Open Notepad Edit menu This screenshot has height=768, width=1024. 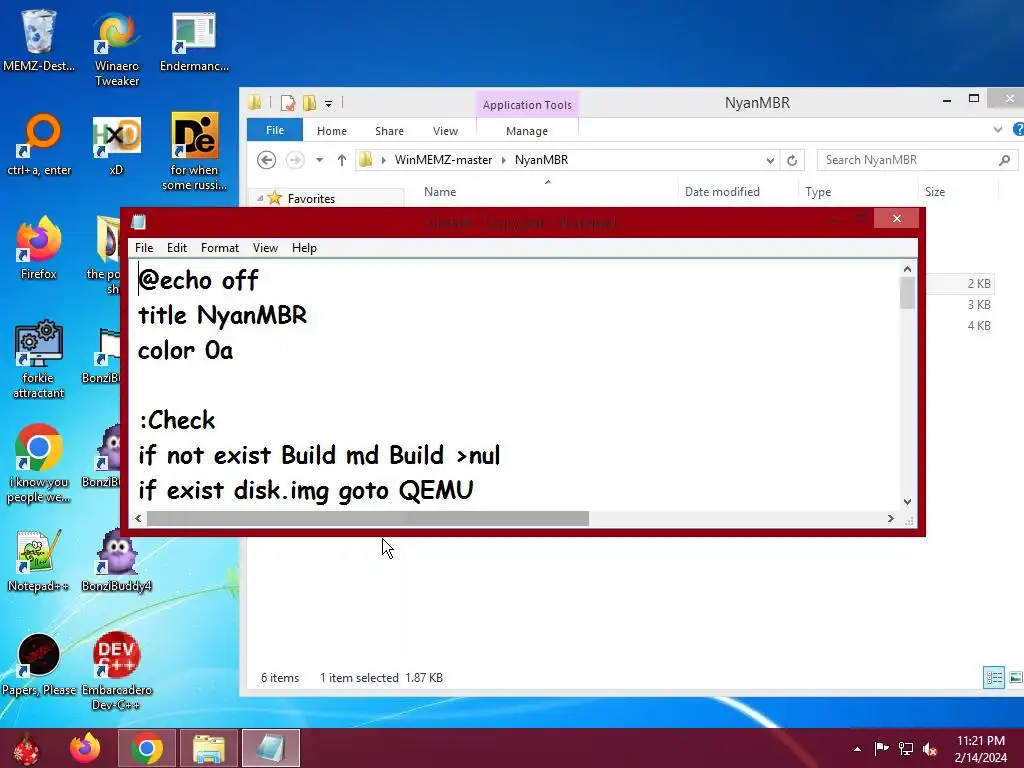click(177, 248)
